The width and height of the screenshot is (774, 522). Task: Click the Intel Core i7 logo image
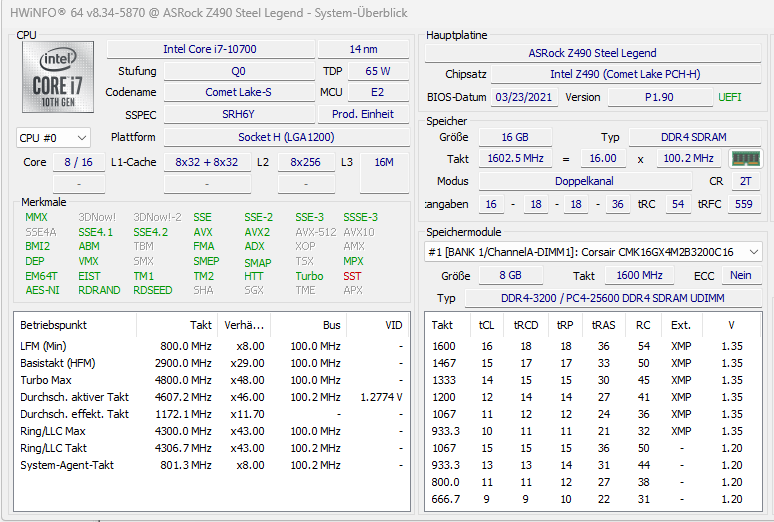(58, 77)
